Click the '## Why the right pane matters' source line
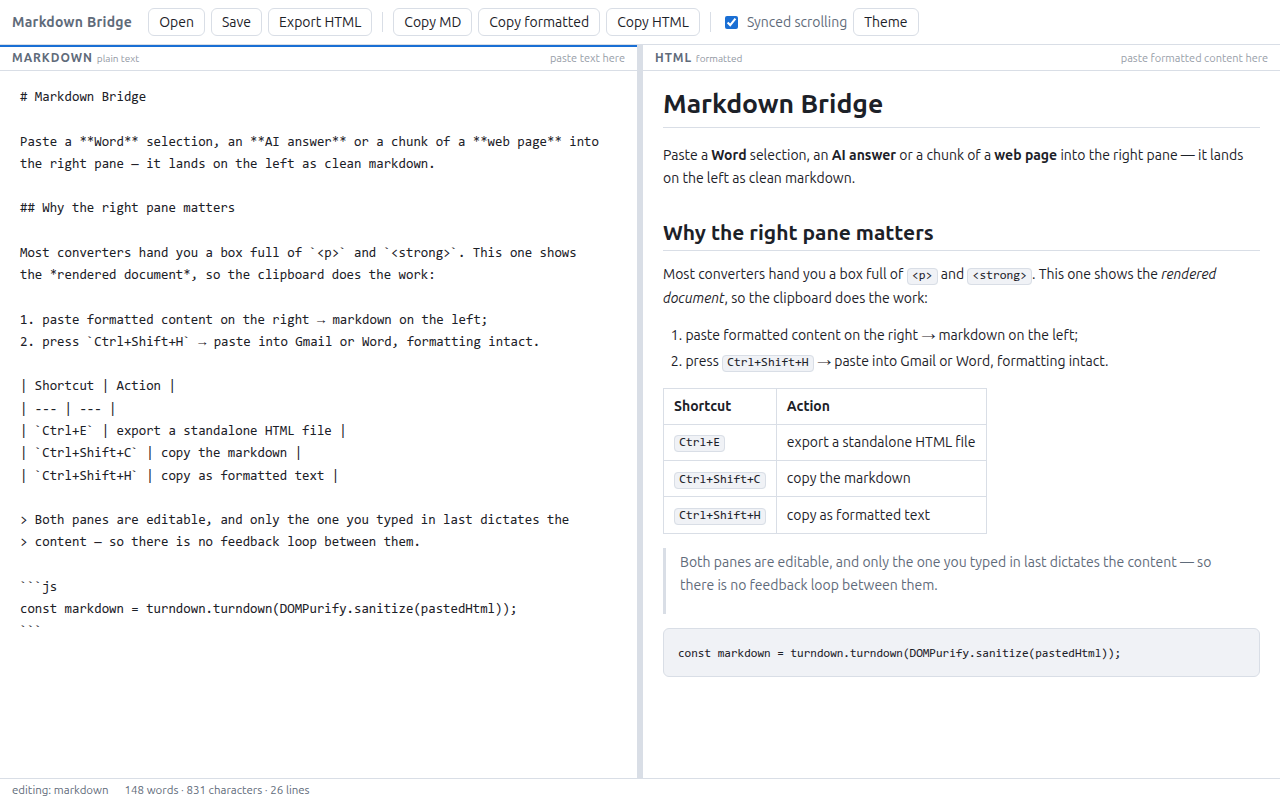The image size is (1280, 800). [x=127, y=208]
